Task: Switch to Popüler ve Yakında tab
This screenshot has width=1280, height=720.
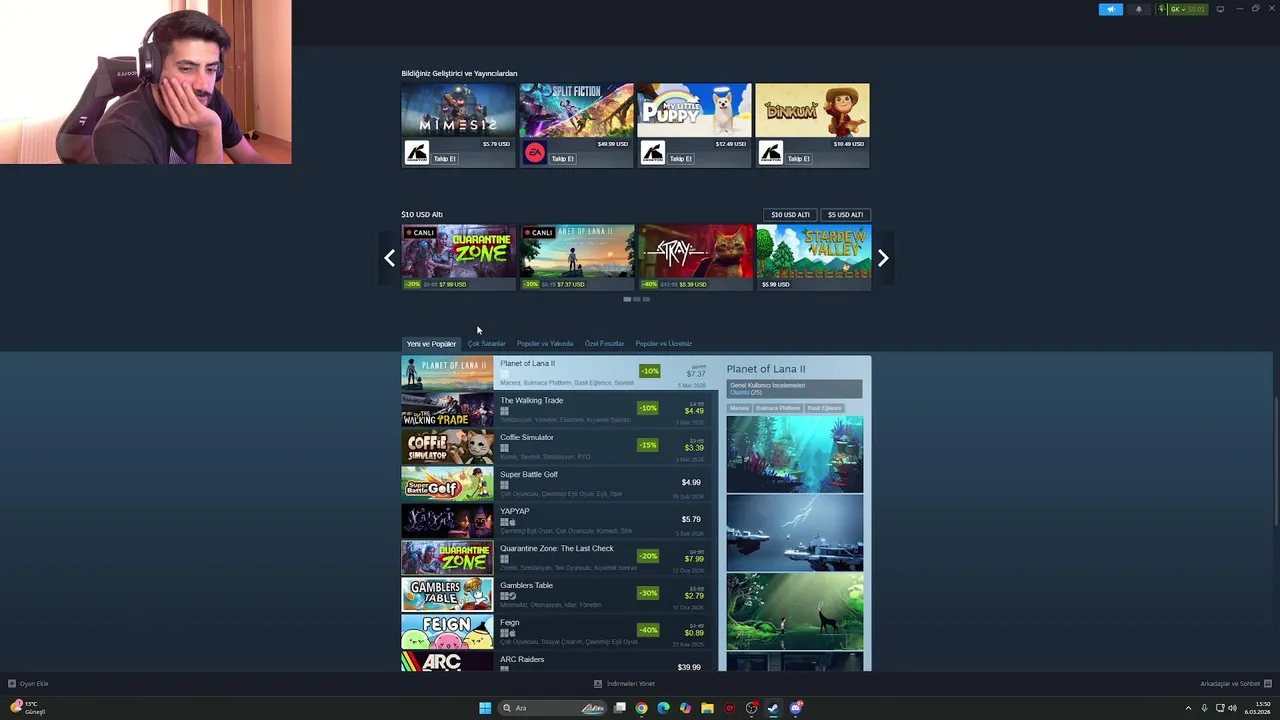Action: pyautogui.click(x=545, y=344)
